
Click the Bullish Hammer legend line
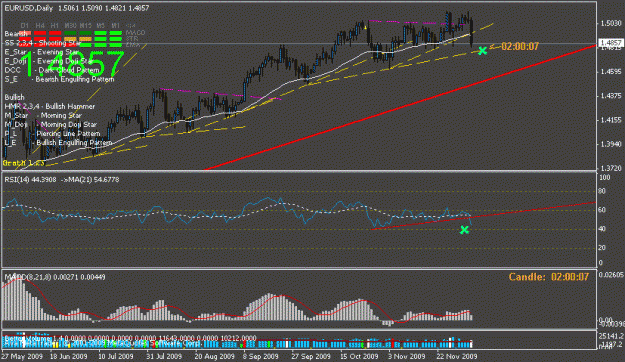click(50, 106)
